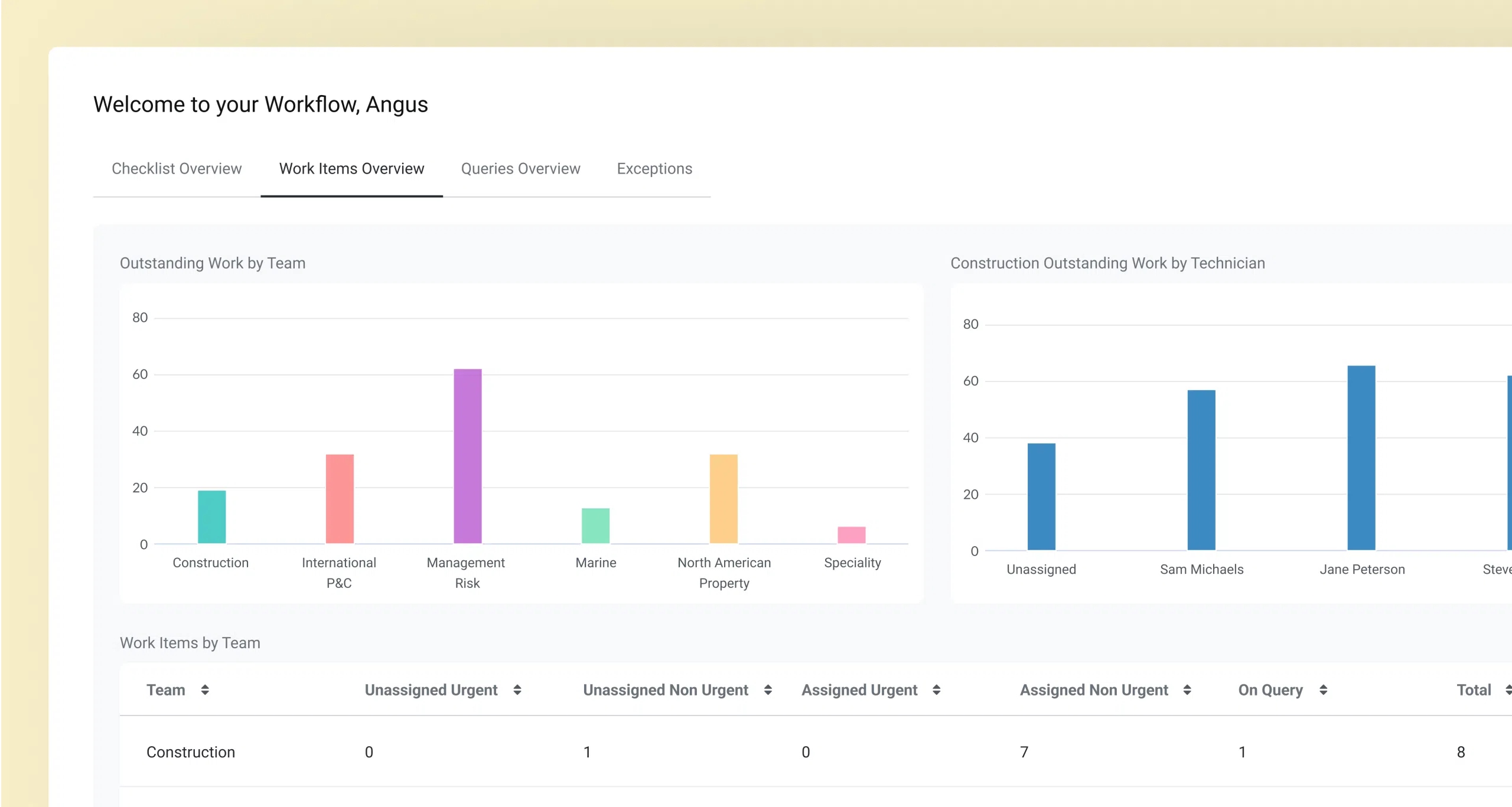Click the pink Speciality bar
Image resolution: width=1512 pixels, height=807 pixels.
point(851,535)
